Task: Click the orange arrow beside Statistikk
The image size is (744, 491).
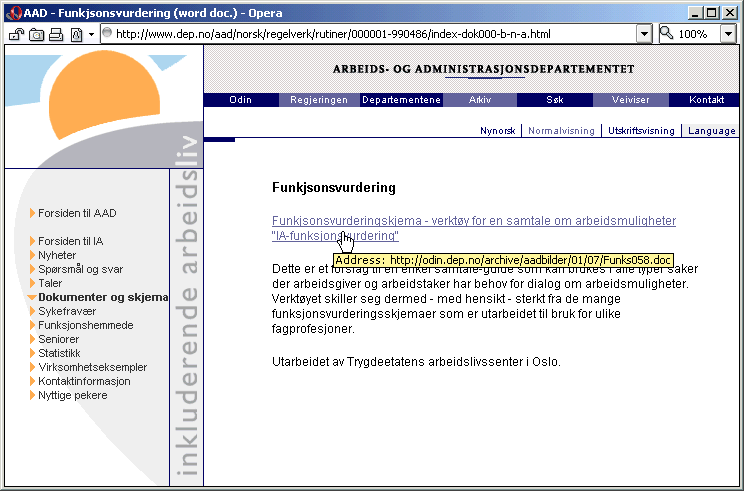Action: coord(32,353)
